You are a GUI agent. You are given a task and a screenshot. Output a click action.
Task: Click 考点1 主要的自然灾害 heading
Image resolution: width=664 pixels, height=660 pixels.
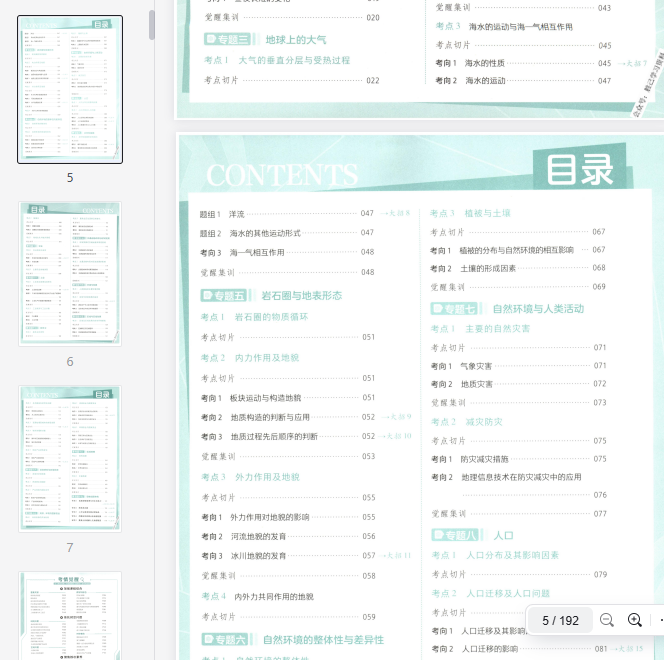480,329
